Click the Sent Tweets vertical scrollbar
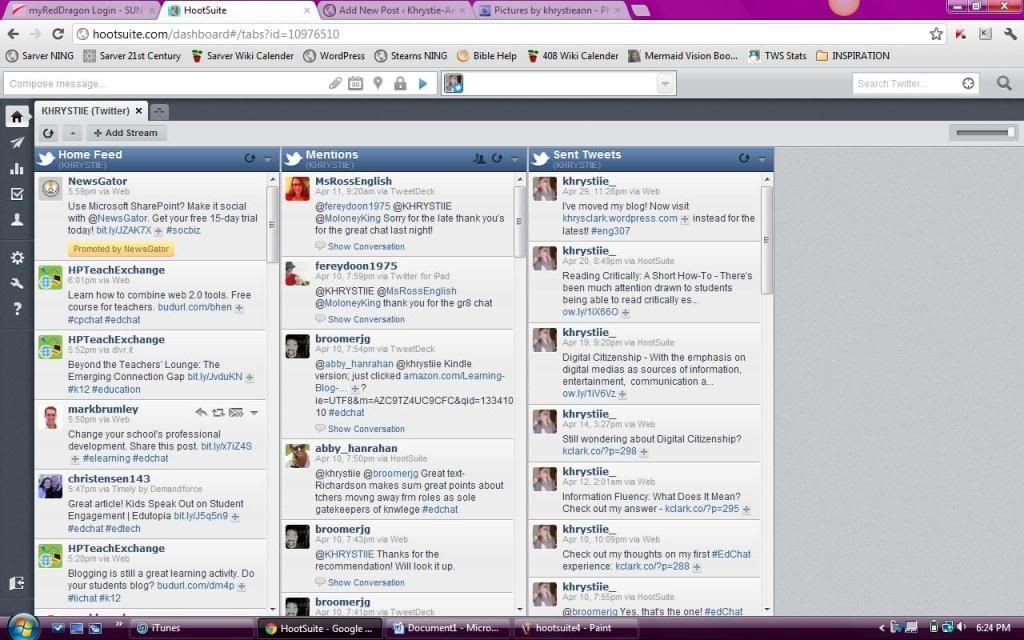This screenshot has width=1024, height=640. pyautogui.click(x=767, y=240)
